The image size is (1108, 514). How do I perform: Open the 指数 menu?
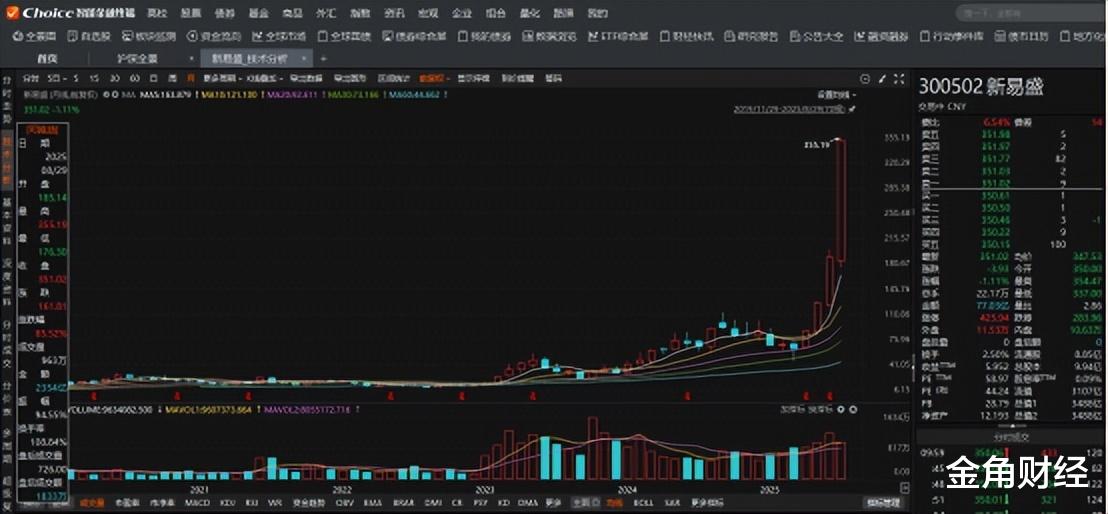tap(360, 13)
